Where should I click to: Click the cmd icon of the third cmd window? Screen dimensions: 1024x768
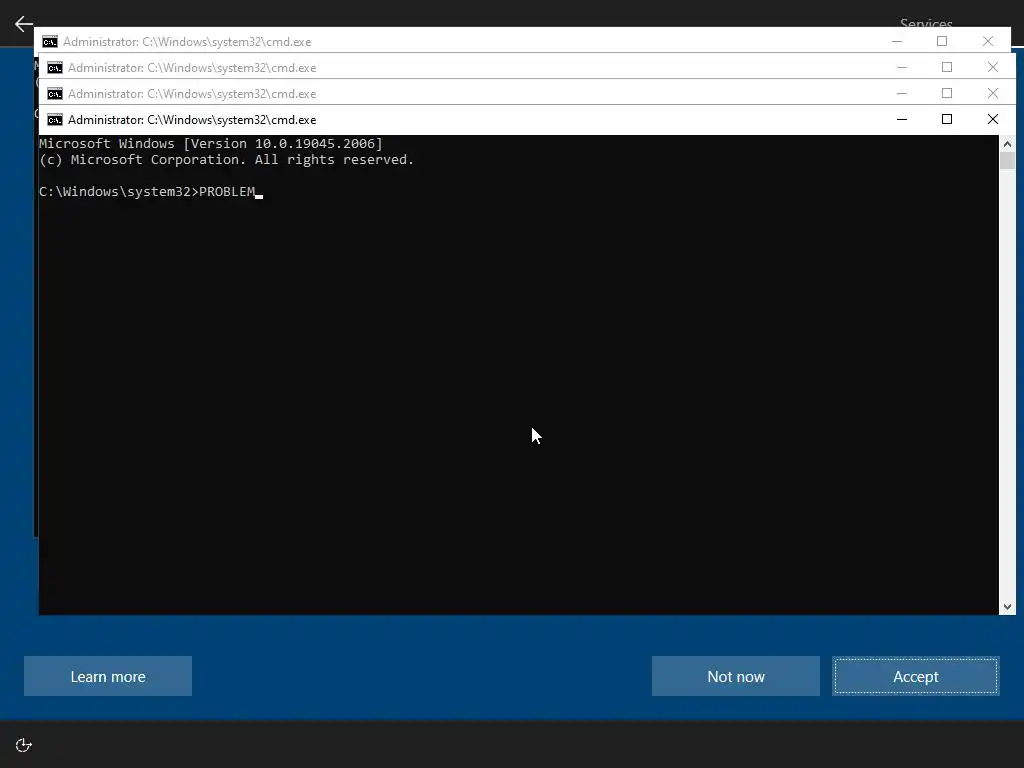pos(55,94)
